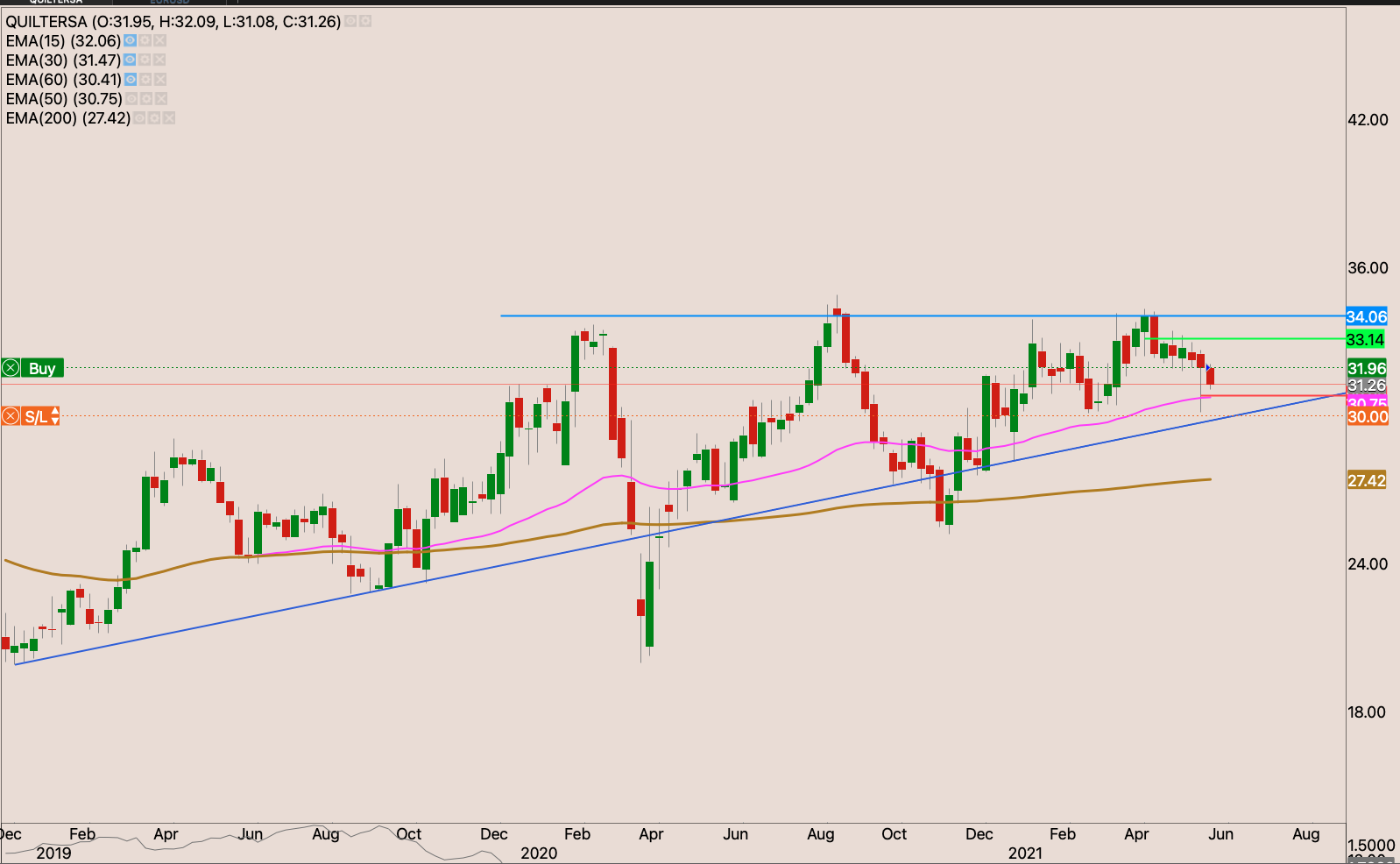Click the orange 30.00 stop-loss price tag

(x=1367, y=417)
